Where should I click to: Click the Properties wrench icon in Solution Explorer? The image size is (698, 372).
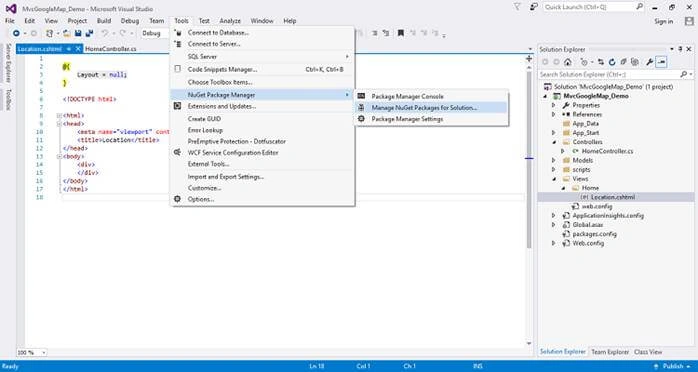[x=649, y=62]
